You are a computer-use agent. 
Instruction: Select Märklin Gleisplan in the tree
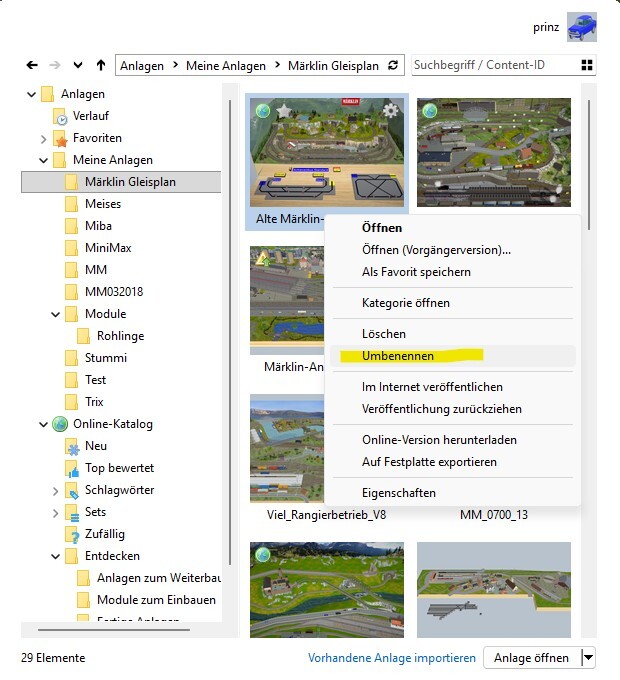[121, 182]
